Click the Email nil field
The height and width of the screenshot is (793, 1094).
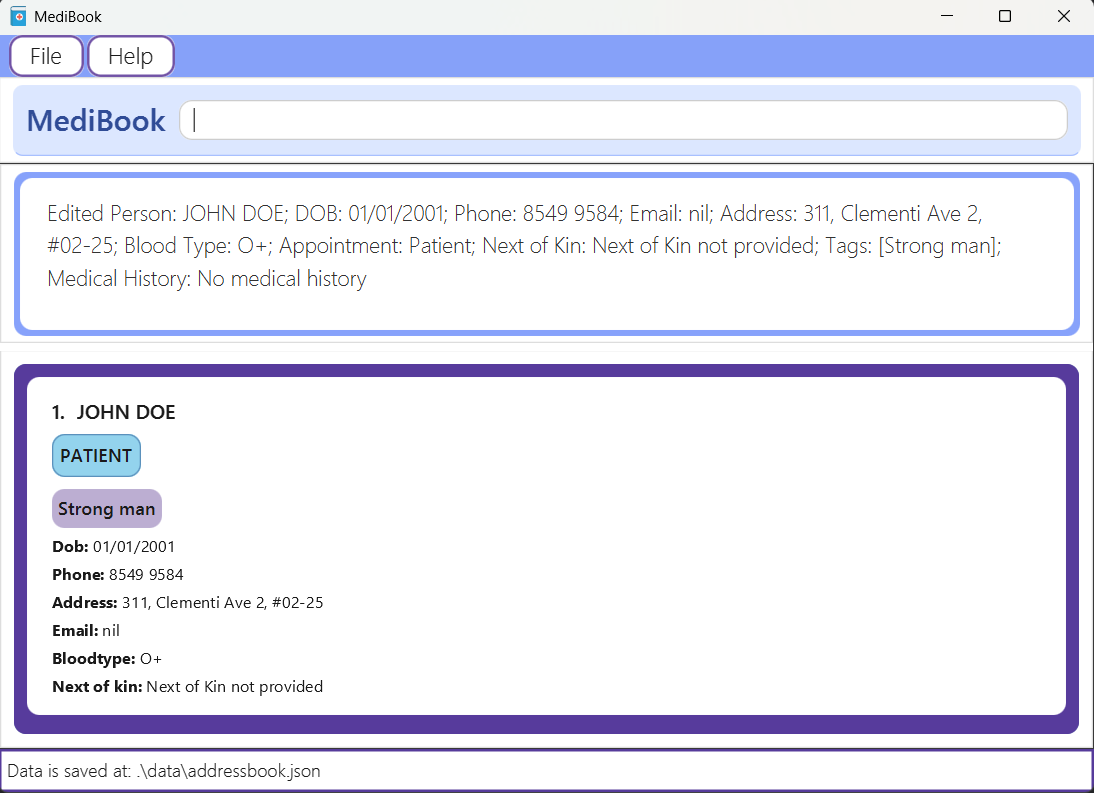pyautogui.click(x=86, y=630)
